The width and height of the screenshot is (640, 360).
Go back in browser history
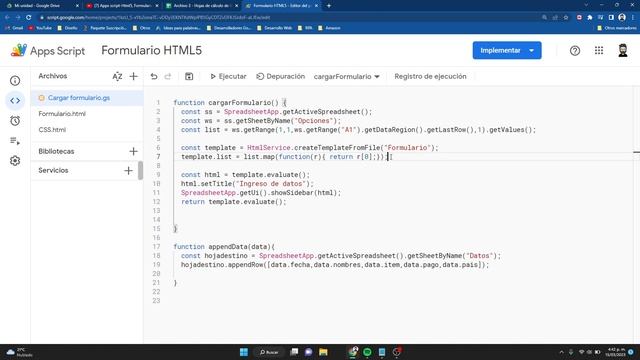pos(7,18)
